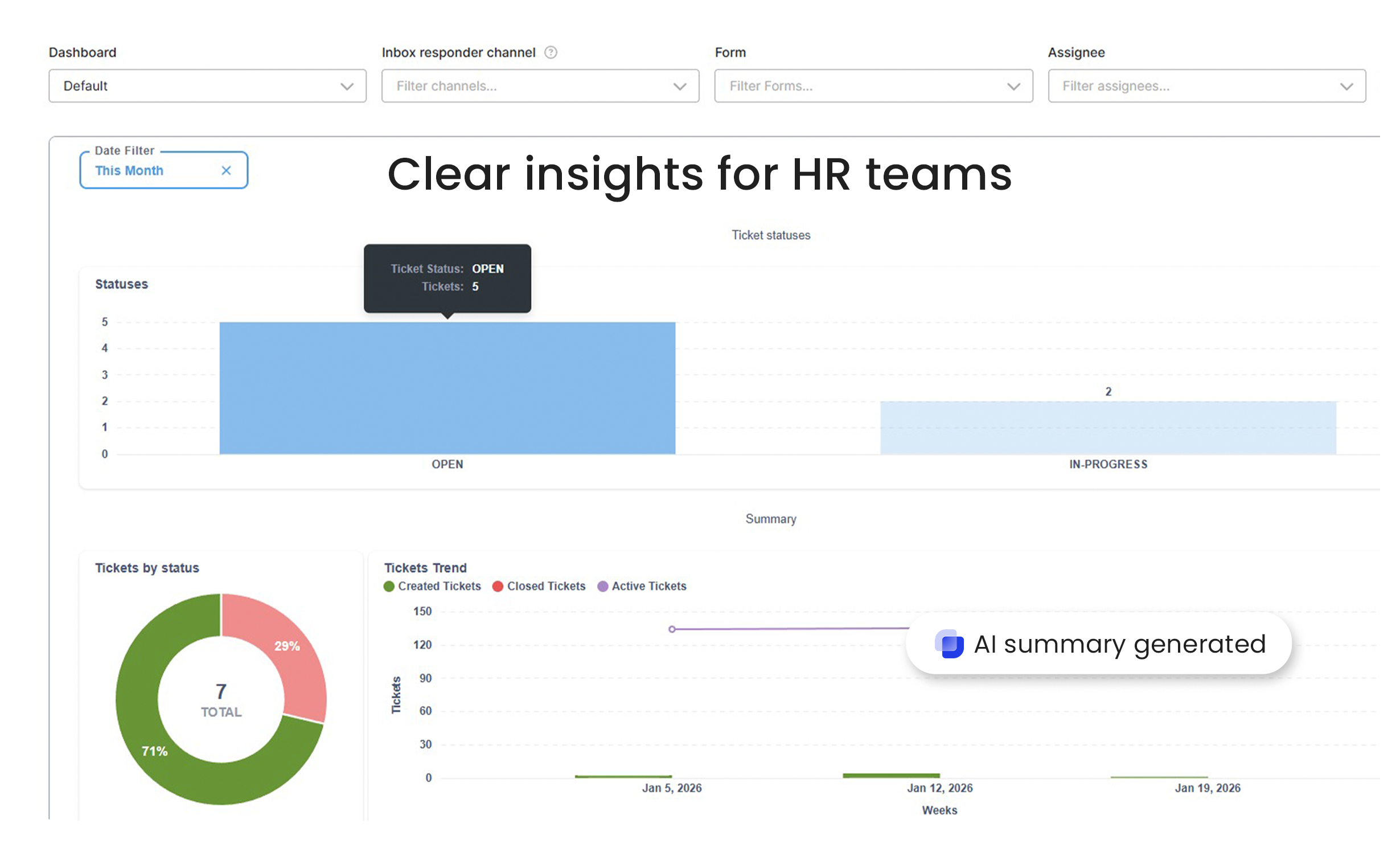Click the help icon beside Inbox responder channel
This screenshot has height=844, width=1400.
click(550, 52)
